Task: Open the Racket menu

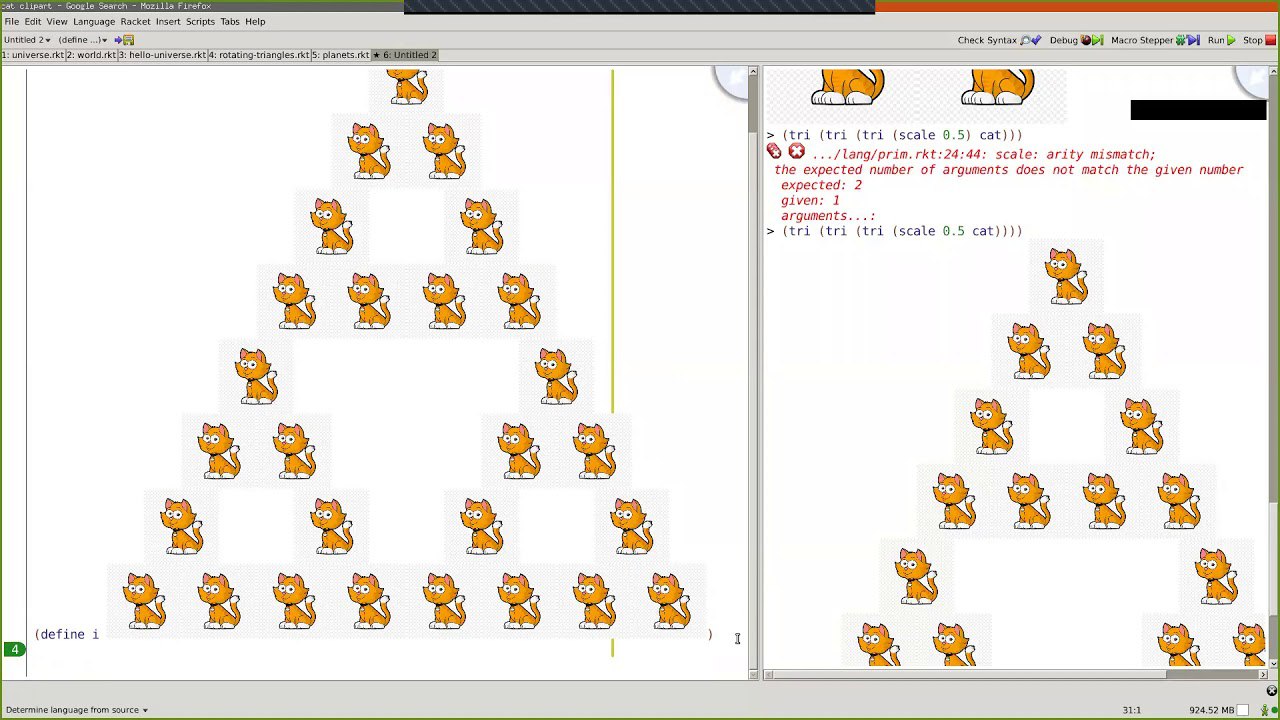Action: coord(135,21)
